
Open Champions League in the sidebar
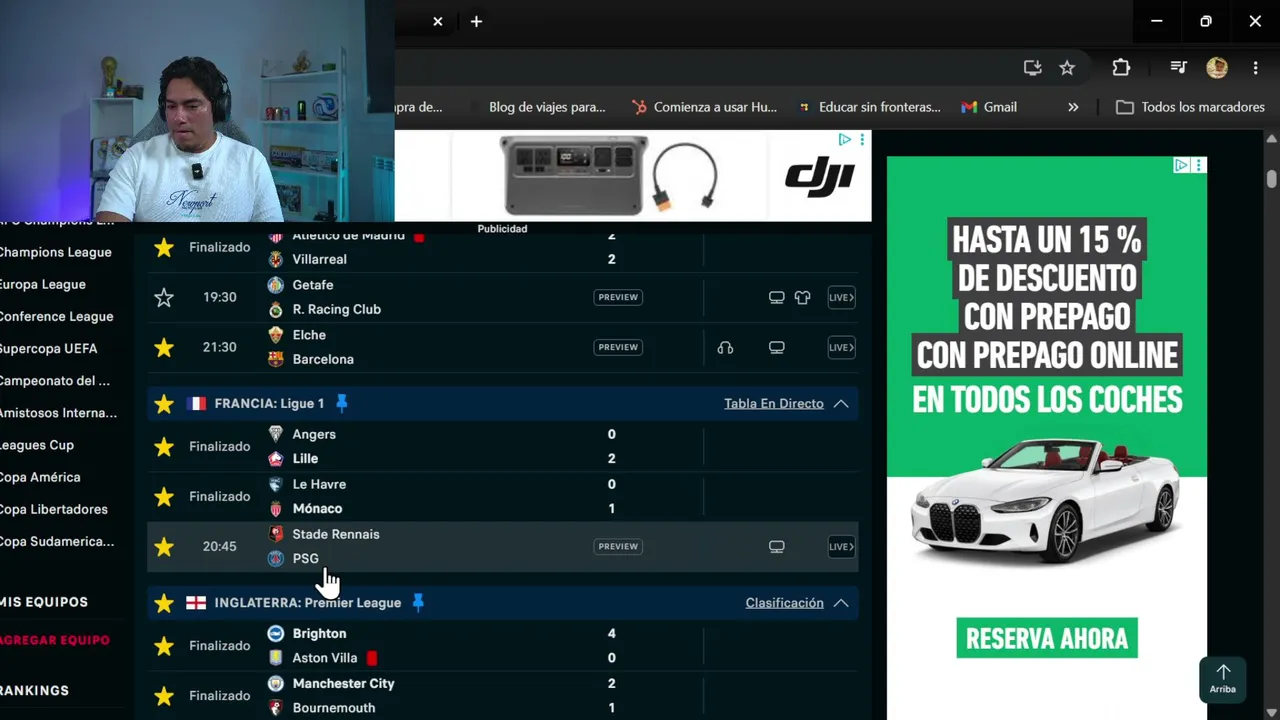click(x=56, y=252)
